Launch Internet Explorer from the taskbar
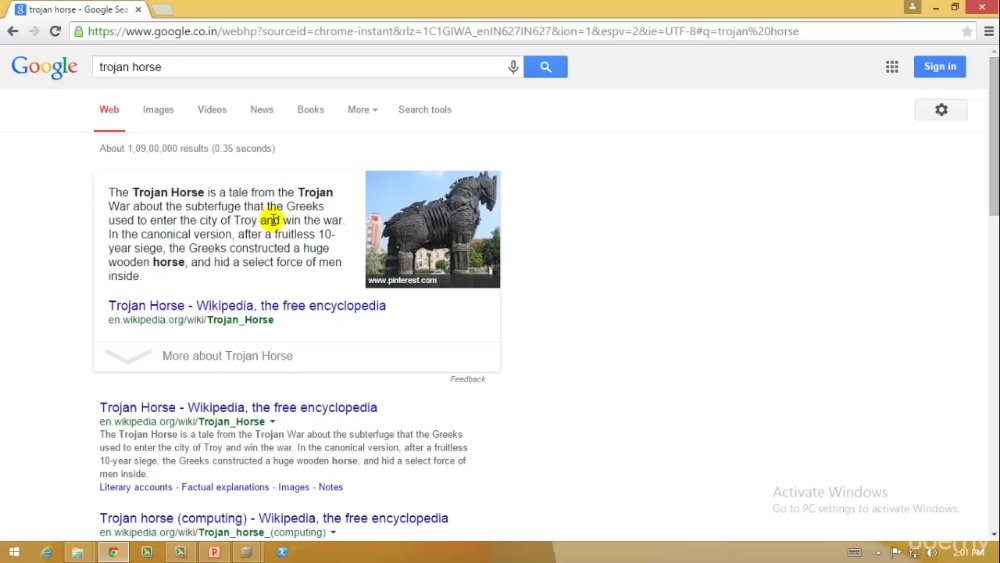This screenshot has width=1000, height=563. [46, 552]
